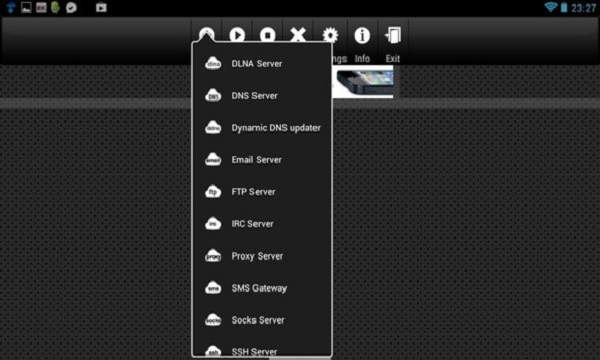600x360 pixels.
Task: Click the Add server toolbar icon
Action: point(207,34)
